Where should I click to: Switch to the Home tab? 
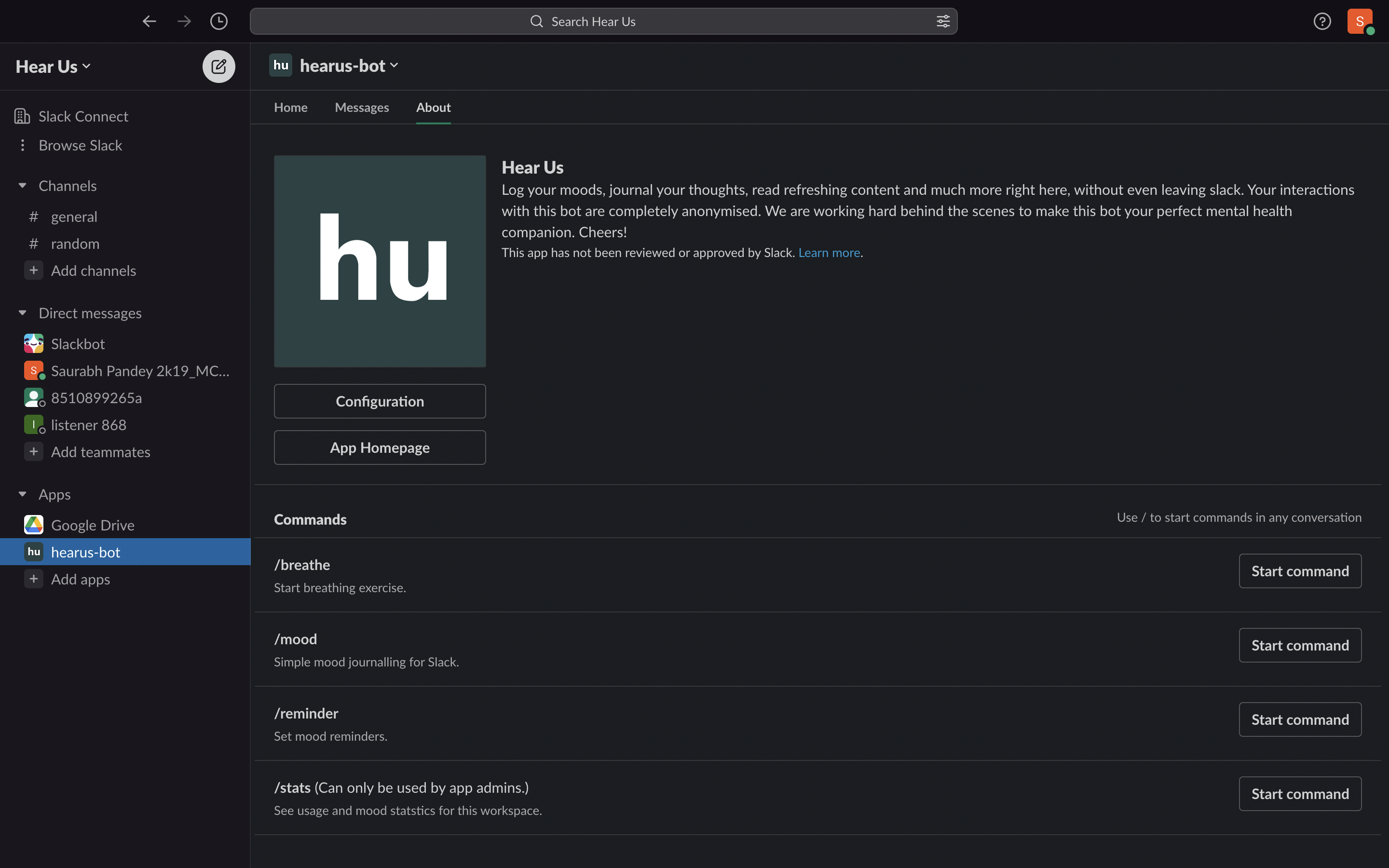[x=290, y=108]
